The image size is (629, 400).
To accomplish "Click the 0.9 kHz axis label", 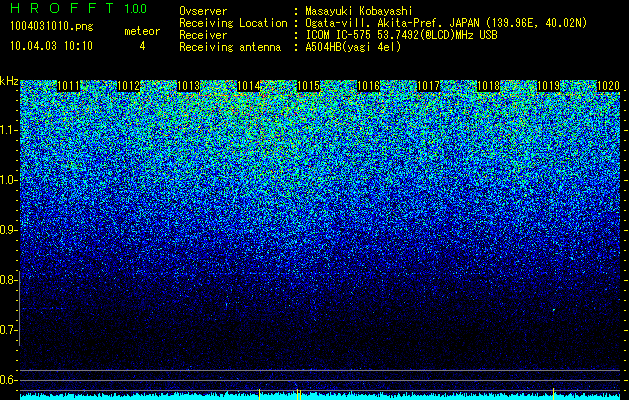I will [8, 230].
